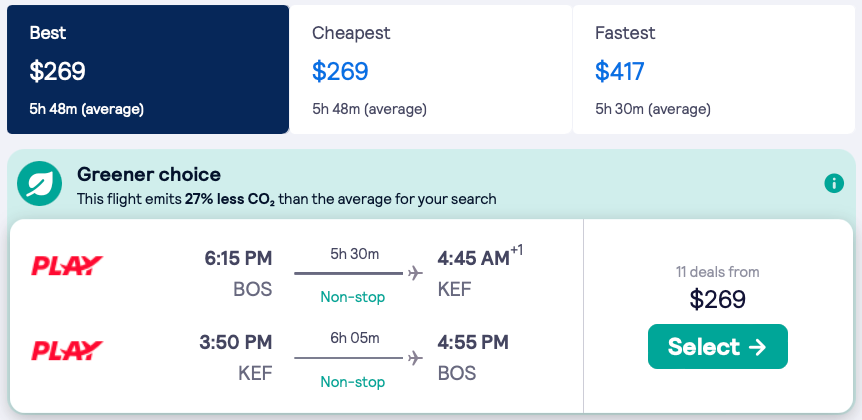Click the airplane icon on the 6h 05m leg
Viewport: 862px width, 420px height.
(416, 358)
